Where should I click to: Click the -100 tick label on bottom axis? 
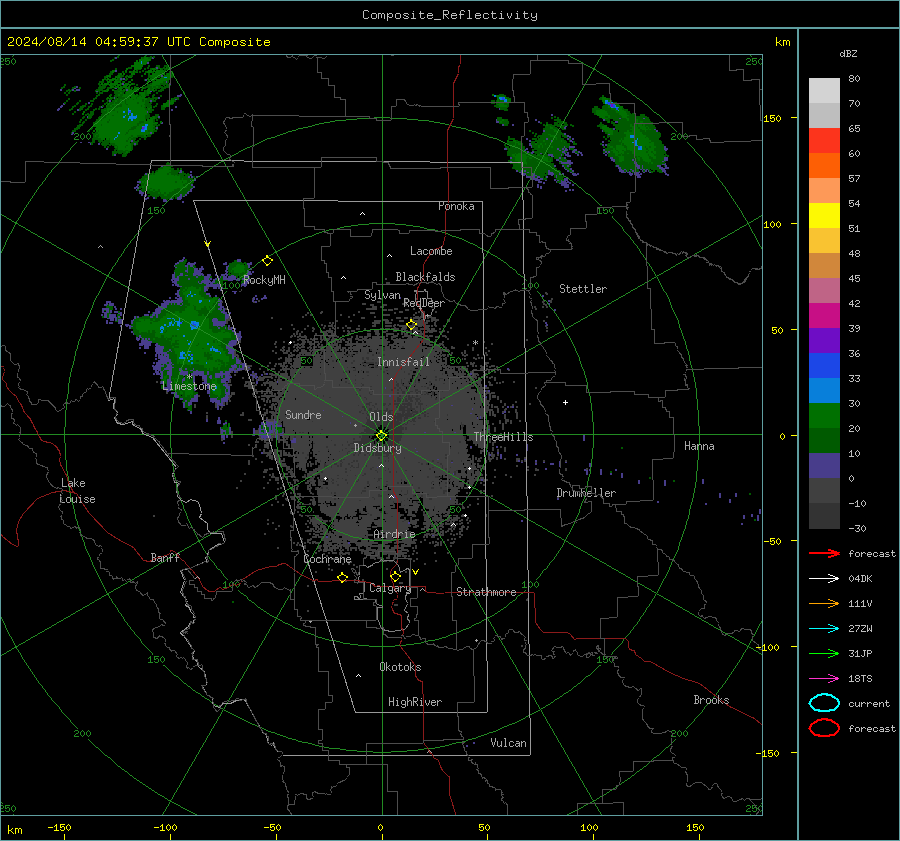165,828
